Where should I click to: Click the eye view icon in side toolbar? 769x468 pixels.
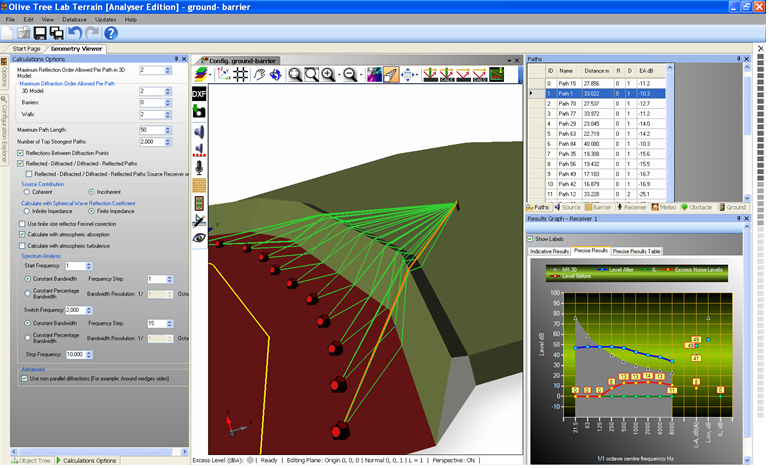coord(199,238)
